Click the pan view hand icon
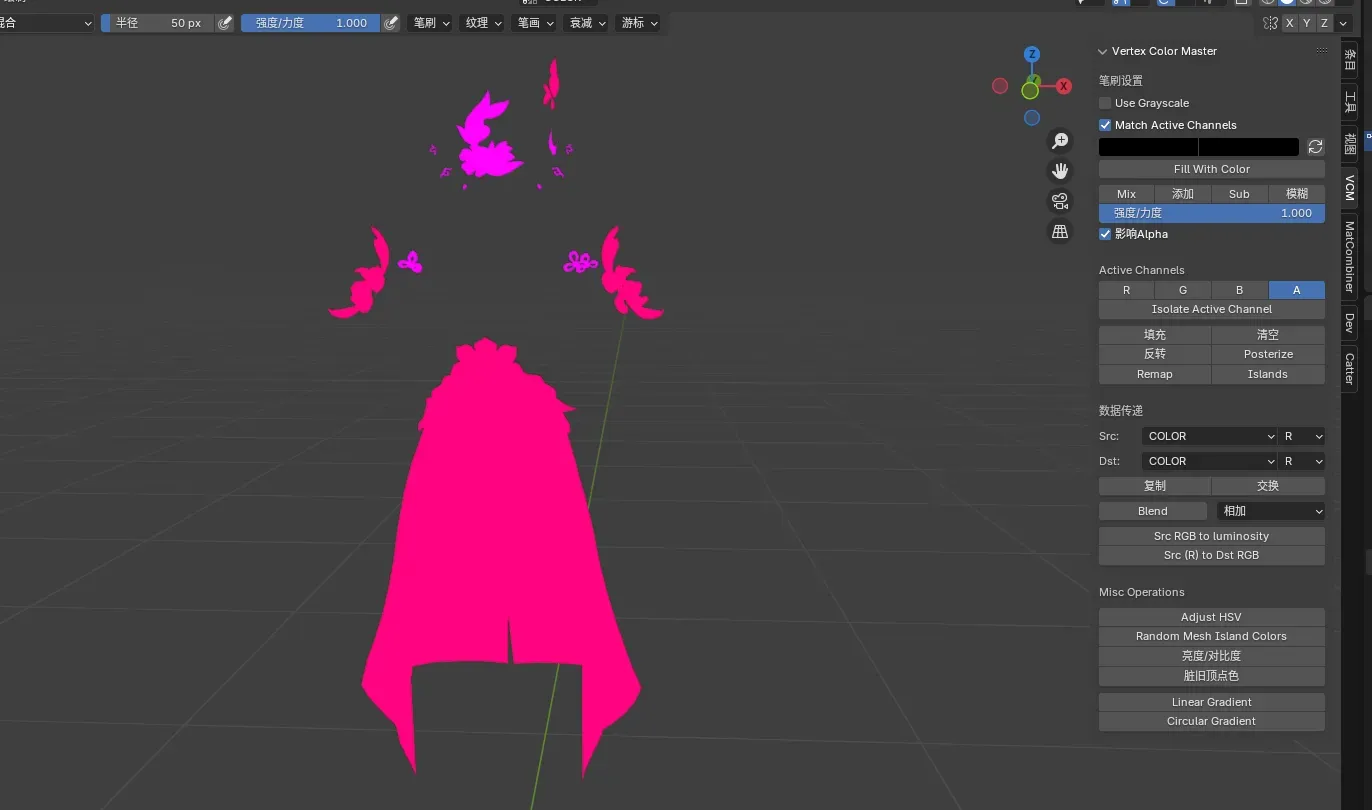This screenshot has height=810, width=1372. [1060, 171]
